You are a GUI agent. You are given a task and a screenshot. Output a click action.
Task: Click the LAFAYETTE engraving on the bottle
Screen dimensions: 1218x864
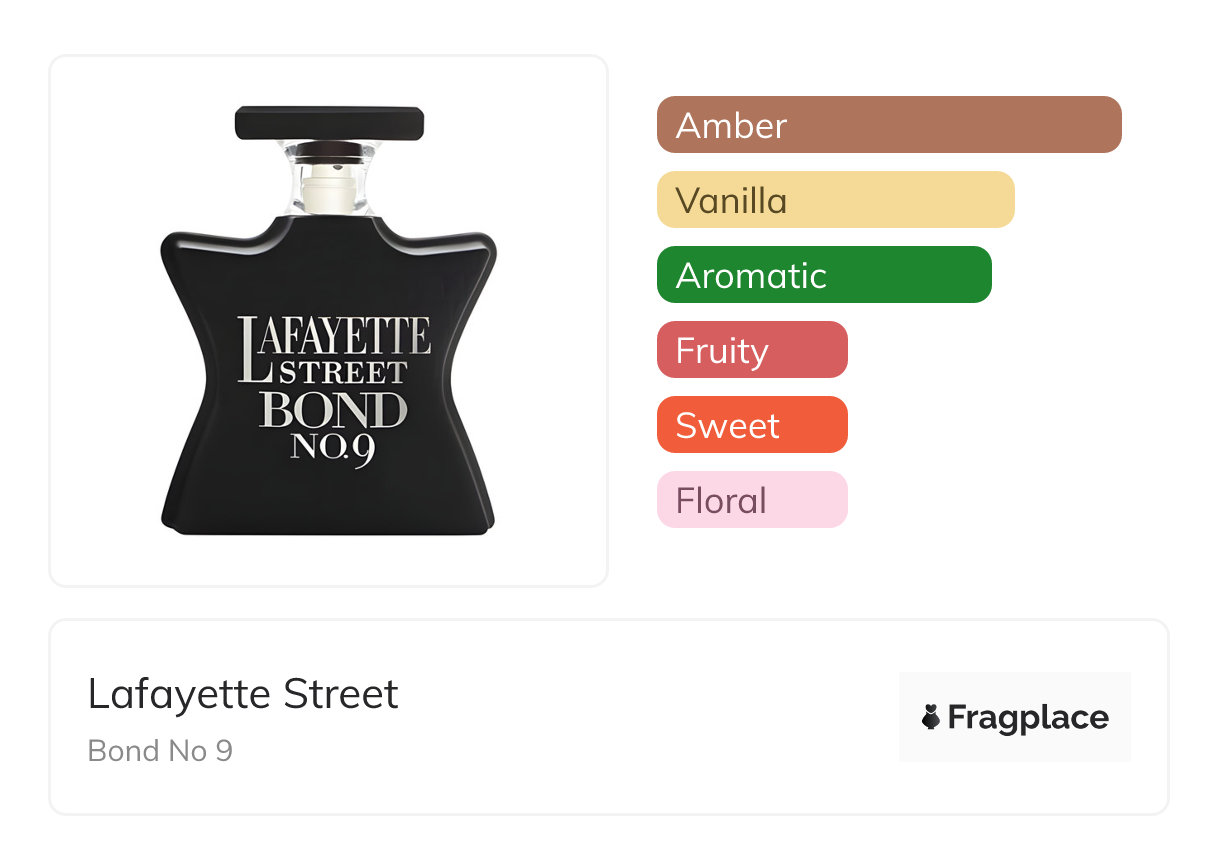click(335, 338)
